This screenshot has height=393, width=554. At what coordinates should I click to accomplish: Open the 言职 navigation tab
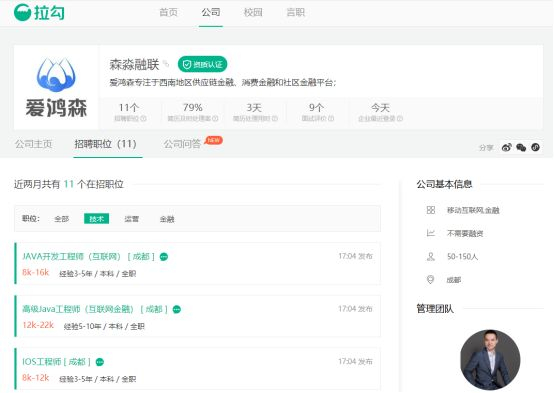(x=295, y=12)
